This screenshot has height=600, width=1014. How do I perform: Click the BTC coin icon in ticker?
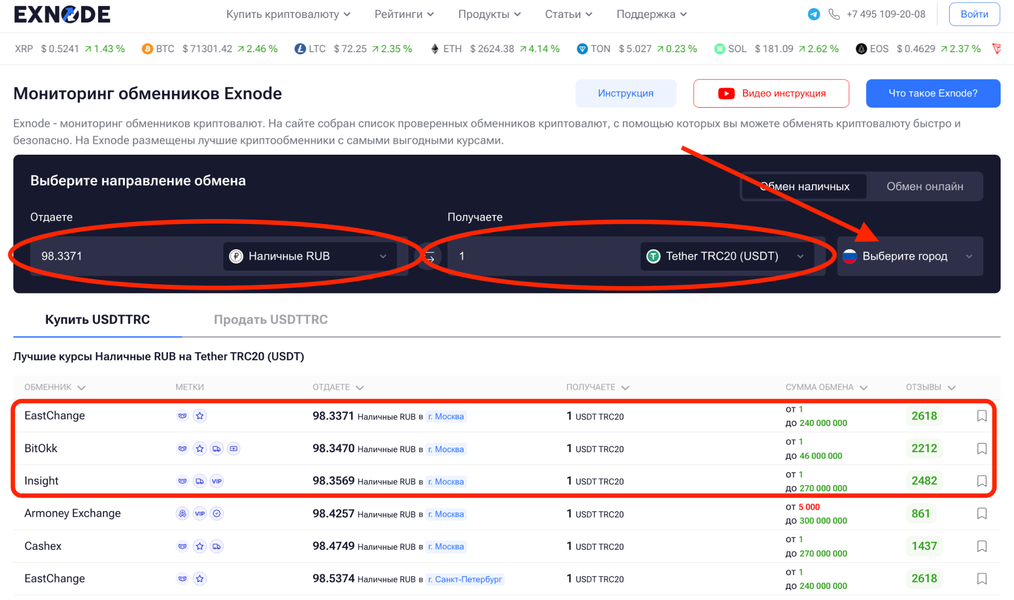(147, 49)
